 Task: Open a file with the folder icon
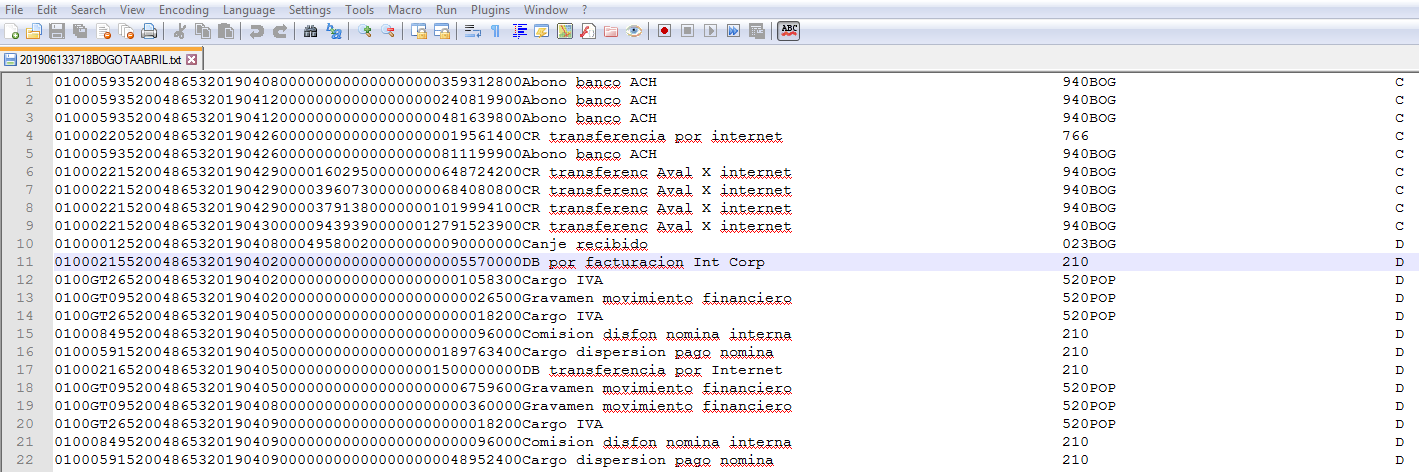click(x=35, y=31)
